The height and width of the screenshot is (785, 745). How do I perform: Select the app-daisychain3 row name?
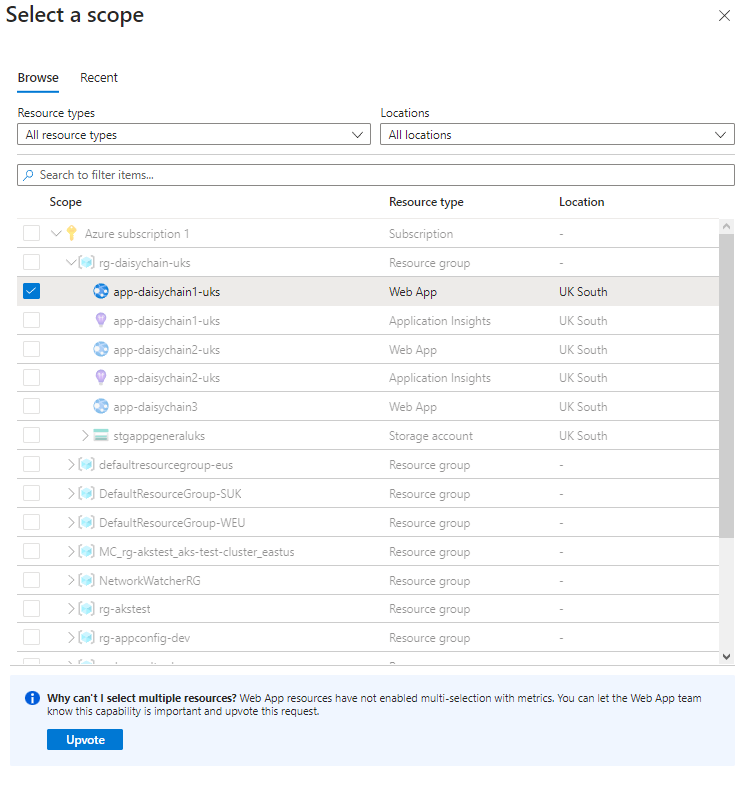point(155,407)
